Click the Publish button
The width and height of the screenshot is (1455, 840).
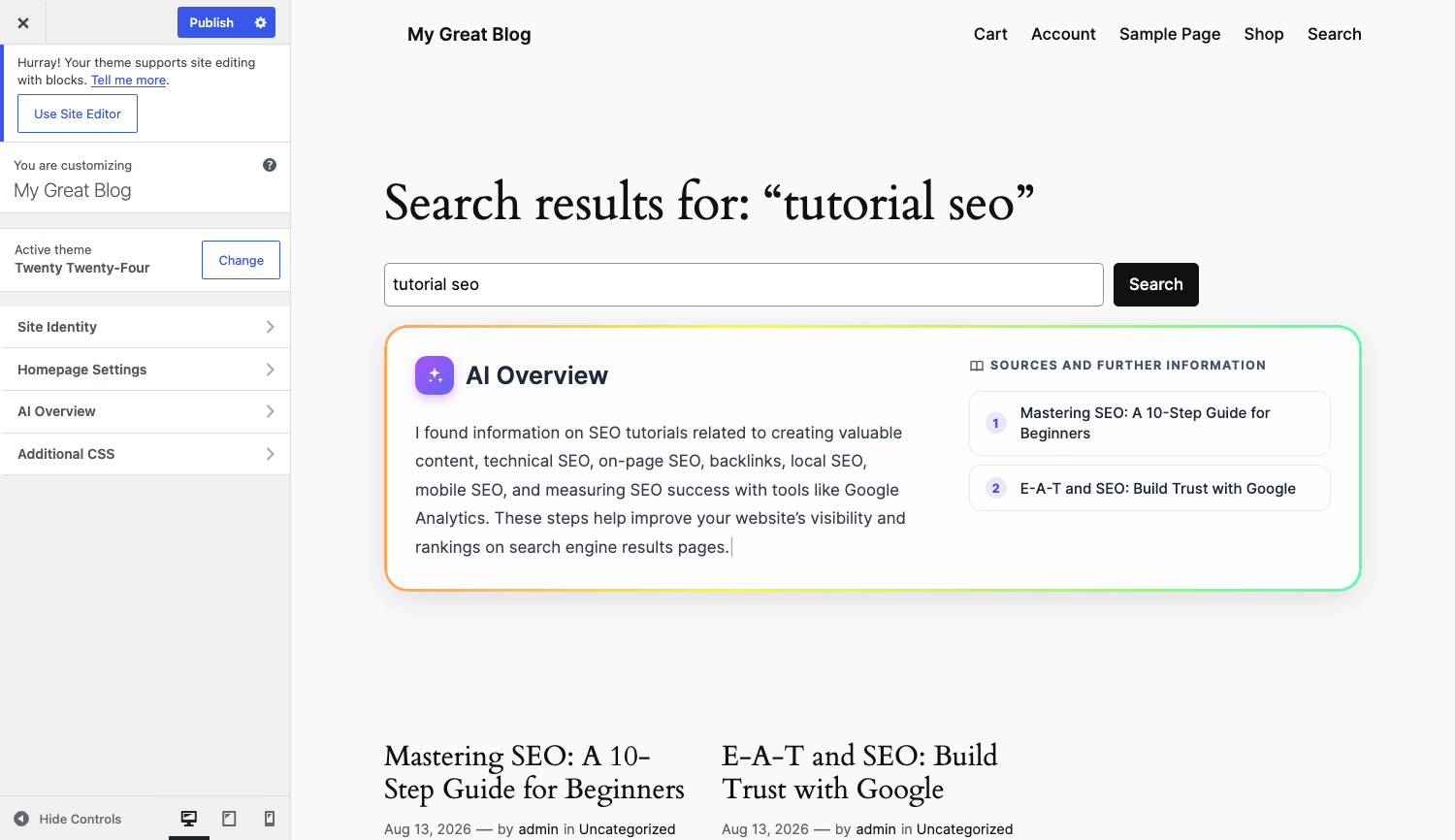(x=211, y=22)
